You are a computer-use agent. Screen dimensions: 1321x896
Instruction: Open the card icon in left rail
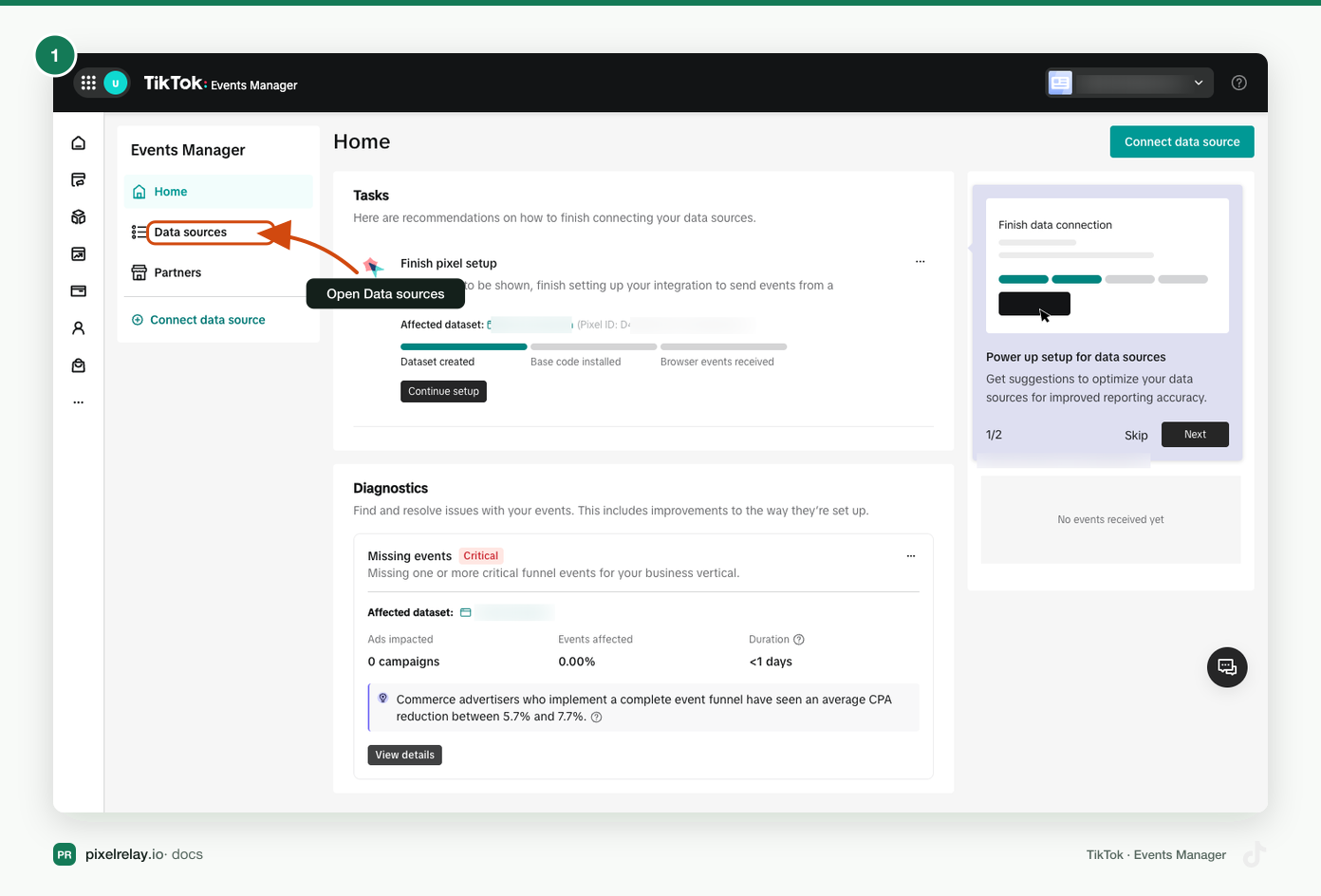point(79,290)
